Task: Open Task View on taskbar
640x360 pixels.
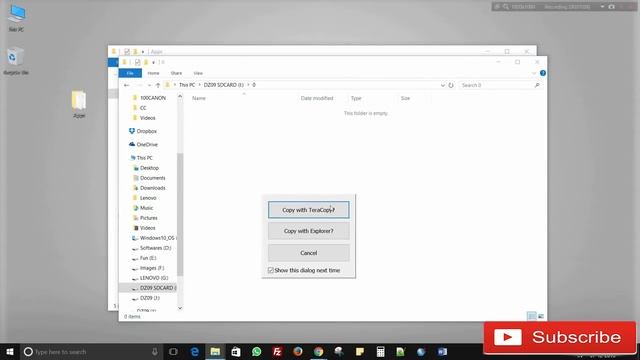Action: (x=173, y=351)
